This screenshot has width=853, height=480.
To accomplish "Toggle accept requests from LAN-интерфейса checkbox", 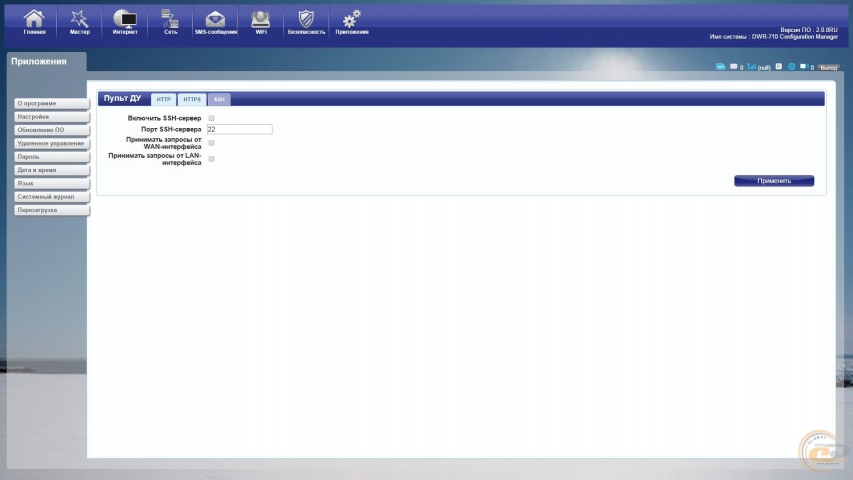I will click(212, 159).
